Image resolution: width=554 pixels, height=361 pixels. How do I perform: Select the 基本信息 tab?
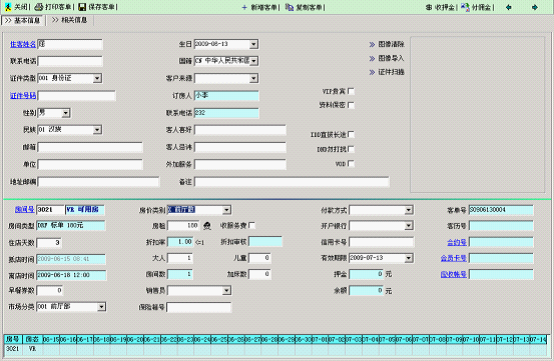pyautogui.click(x=22, y=20)
